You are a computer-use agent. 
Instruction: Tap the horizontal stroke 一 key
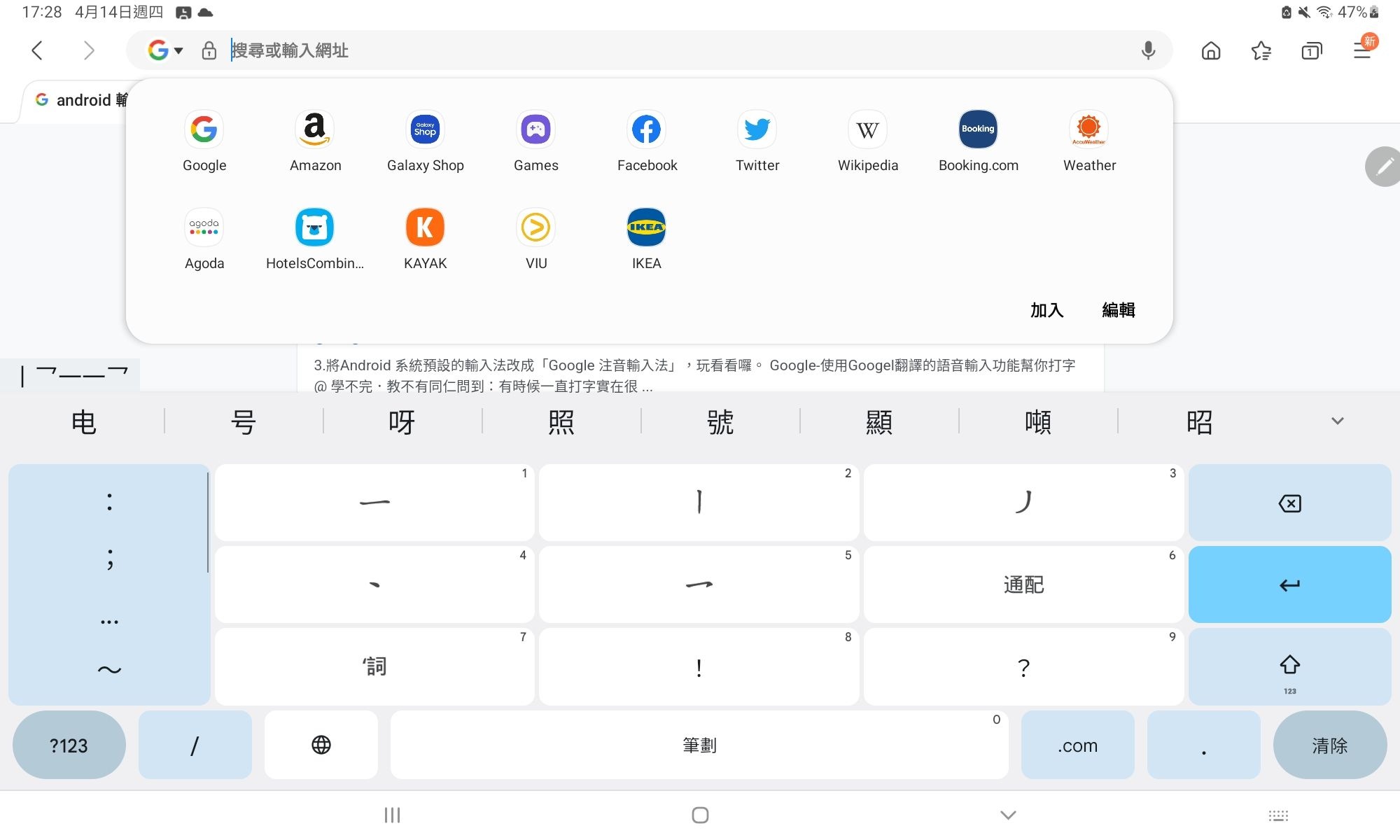(x=374, y=503)
